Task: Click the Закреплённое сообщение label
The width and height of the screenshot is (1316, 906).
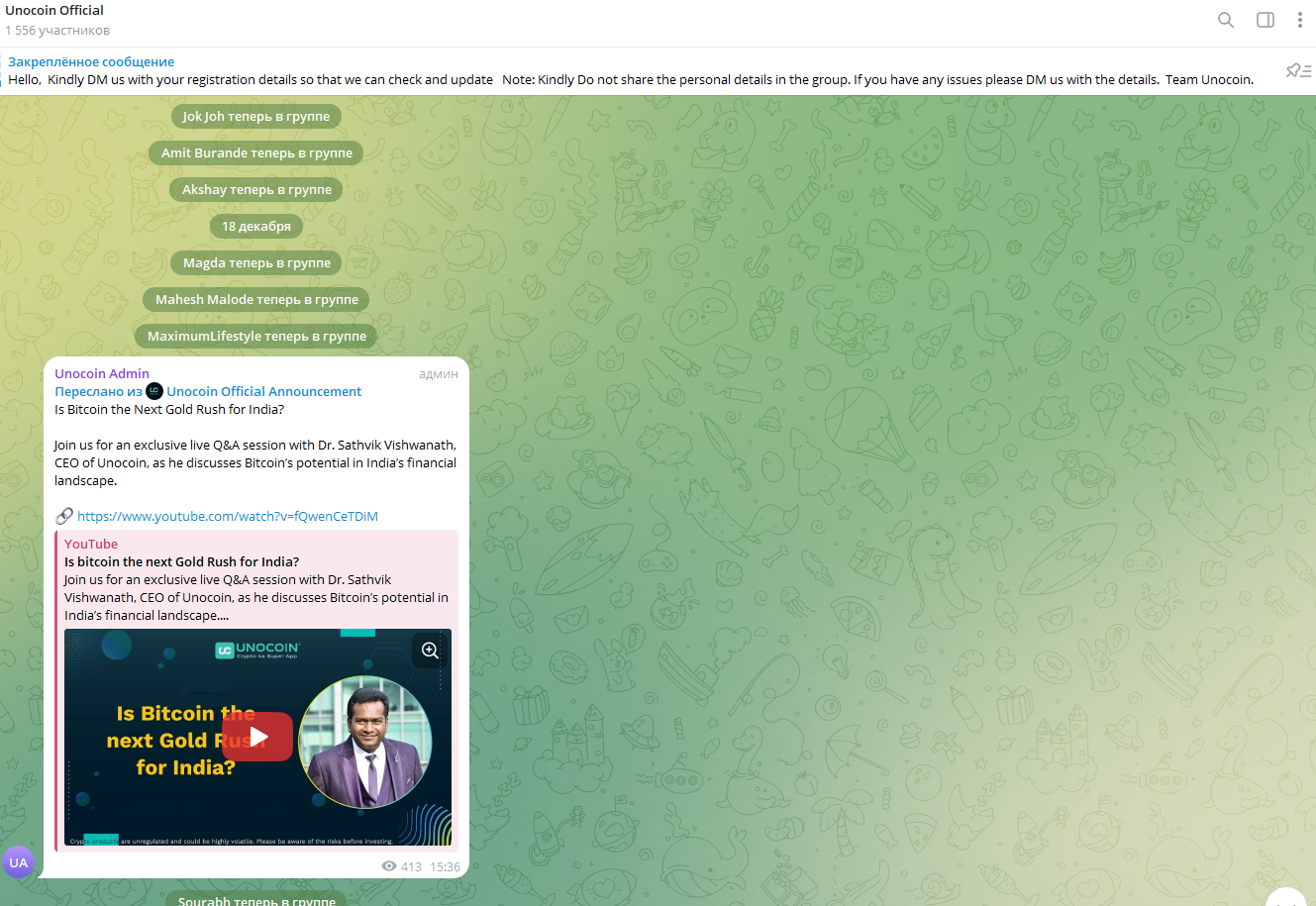Action: pyautogui.click(x=91, y=61)
